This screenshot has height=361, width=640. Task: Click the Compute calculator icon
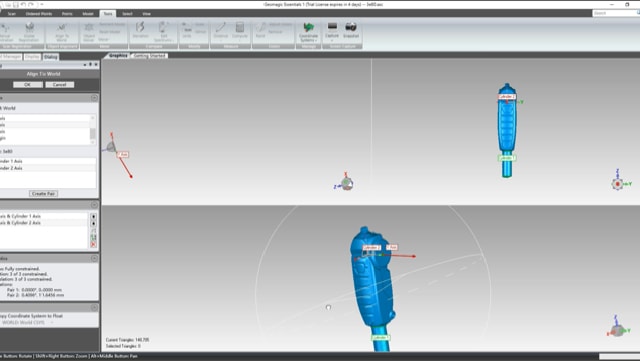point(240,30)
